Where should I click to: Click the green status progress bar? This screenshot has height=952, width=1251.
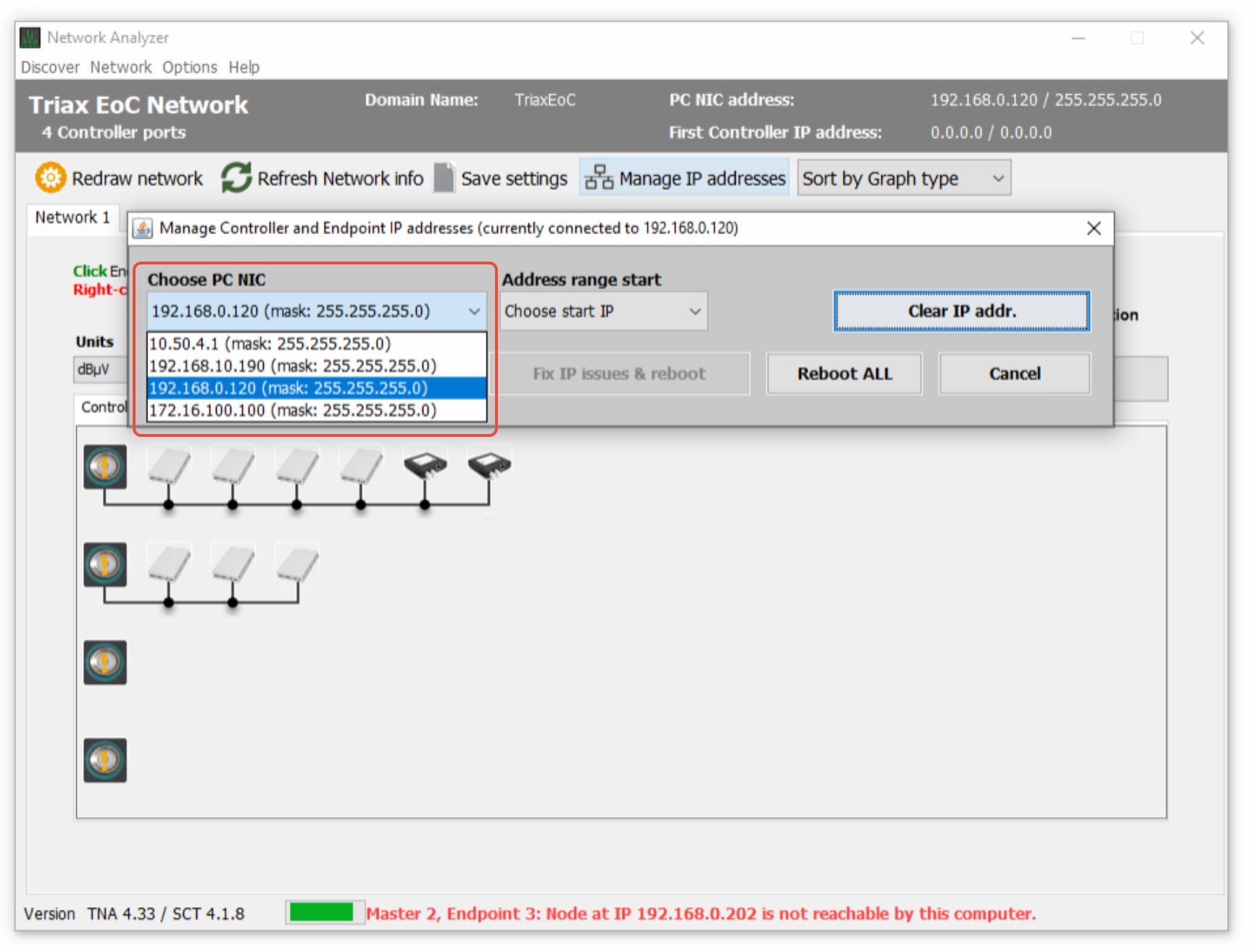coord(322,912)
